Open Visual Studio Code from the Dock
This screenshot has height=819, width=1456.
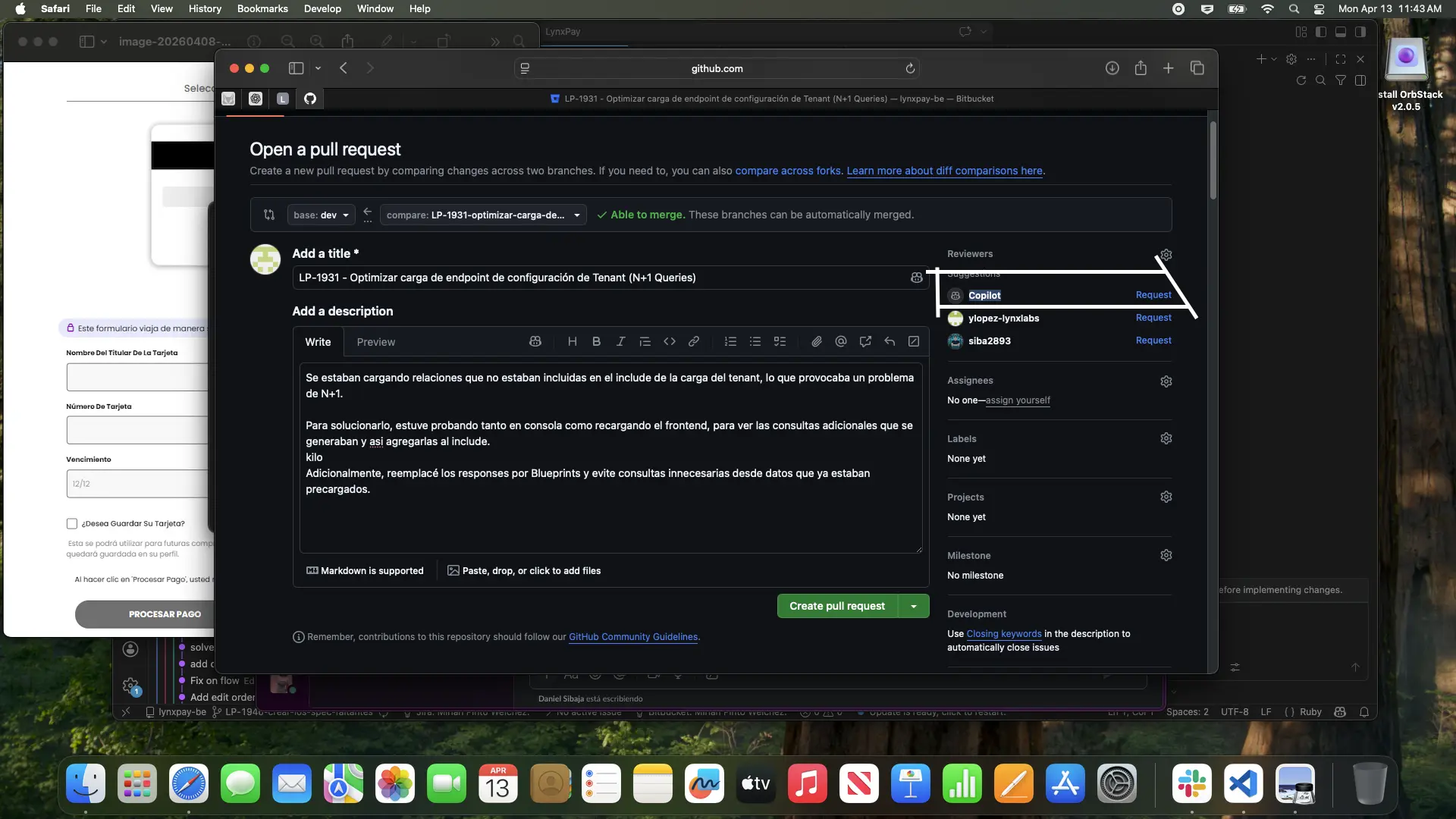1244,784
